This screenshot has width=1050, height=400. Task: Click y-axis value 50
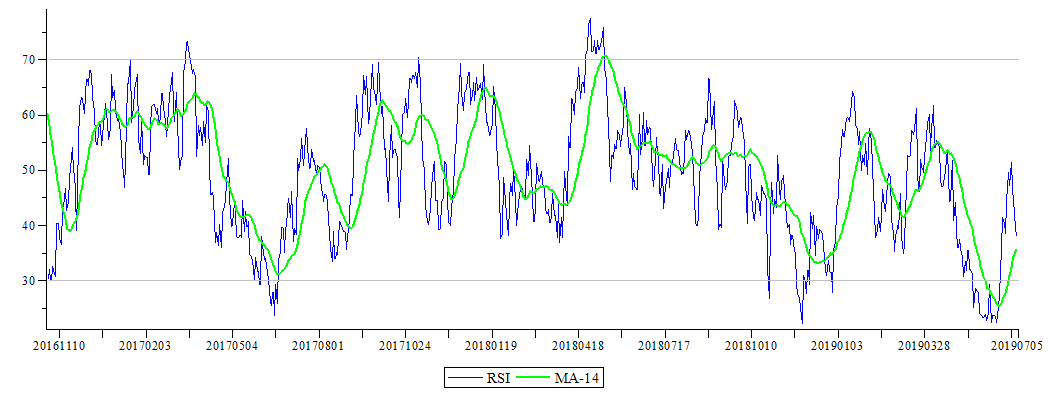29,170
